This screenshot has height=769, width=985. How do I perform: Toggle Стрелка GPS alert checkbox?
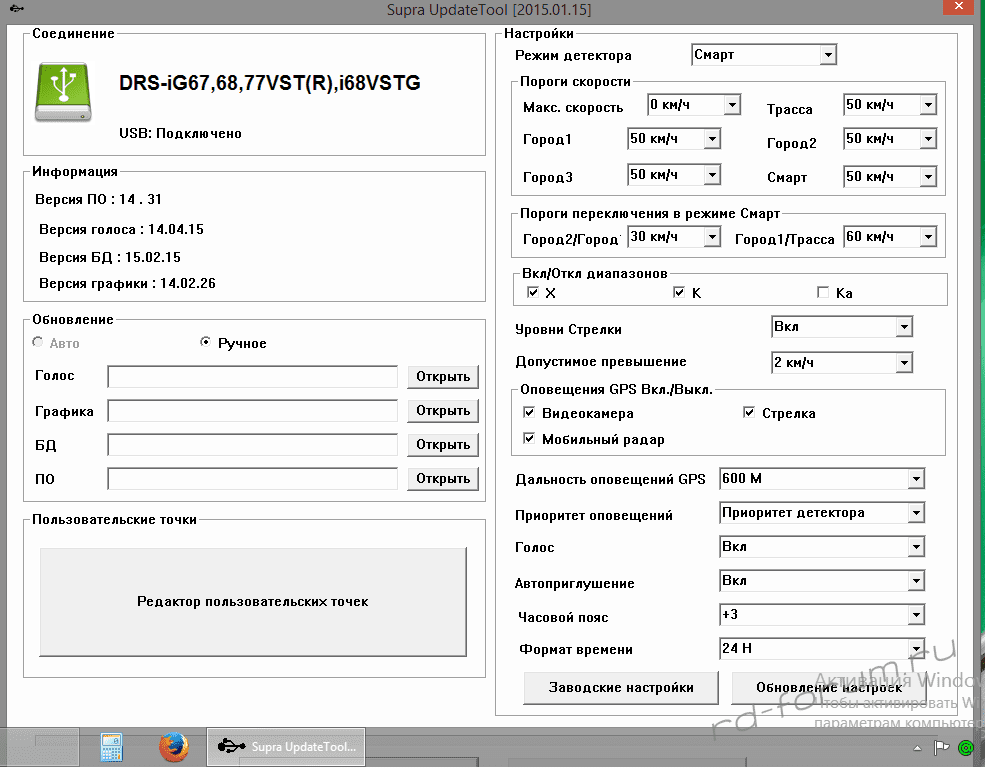pyautogui.click(x=749, y=412)
